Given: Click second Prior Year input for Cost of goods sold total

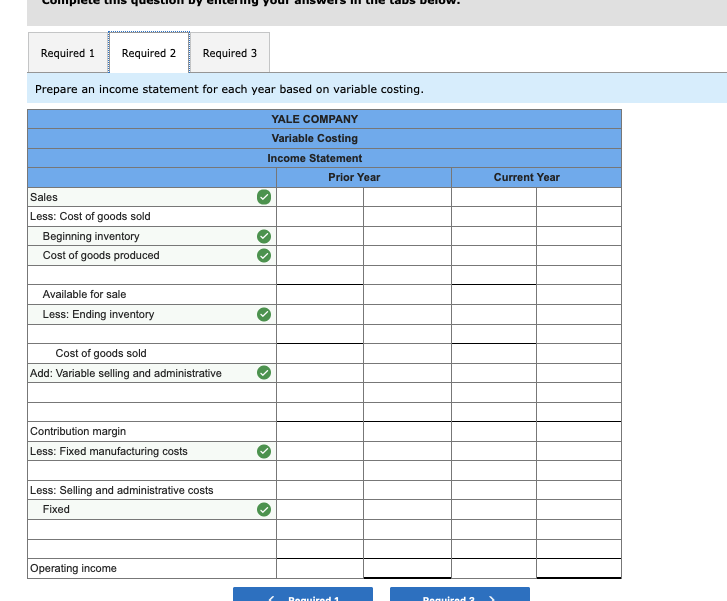Looking at the screenshot, I should point(408,353).
